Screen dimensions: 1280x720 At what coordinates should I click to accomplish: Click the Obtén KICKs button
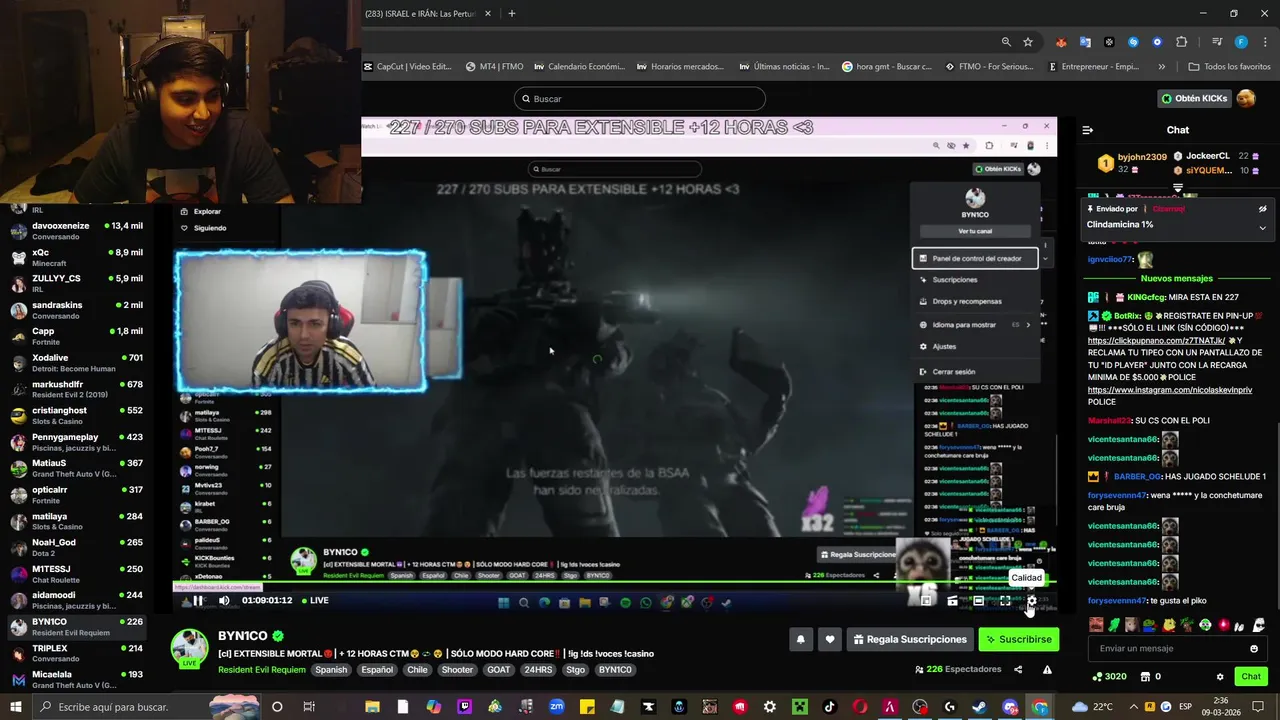(x=1194, y=98)
